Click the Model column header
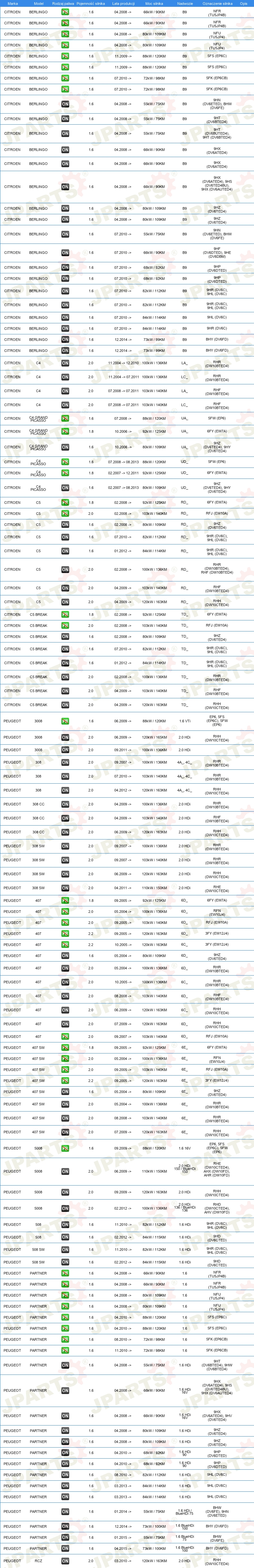The width and height of the screenshot is (254, 1568). click(38, 4)
